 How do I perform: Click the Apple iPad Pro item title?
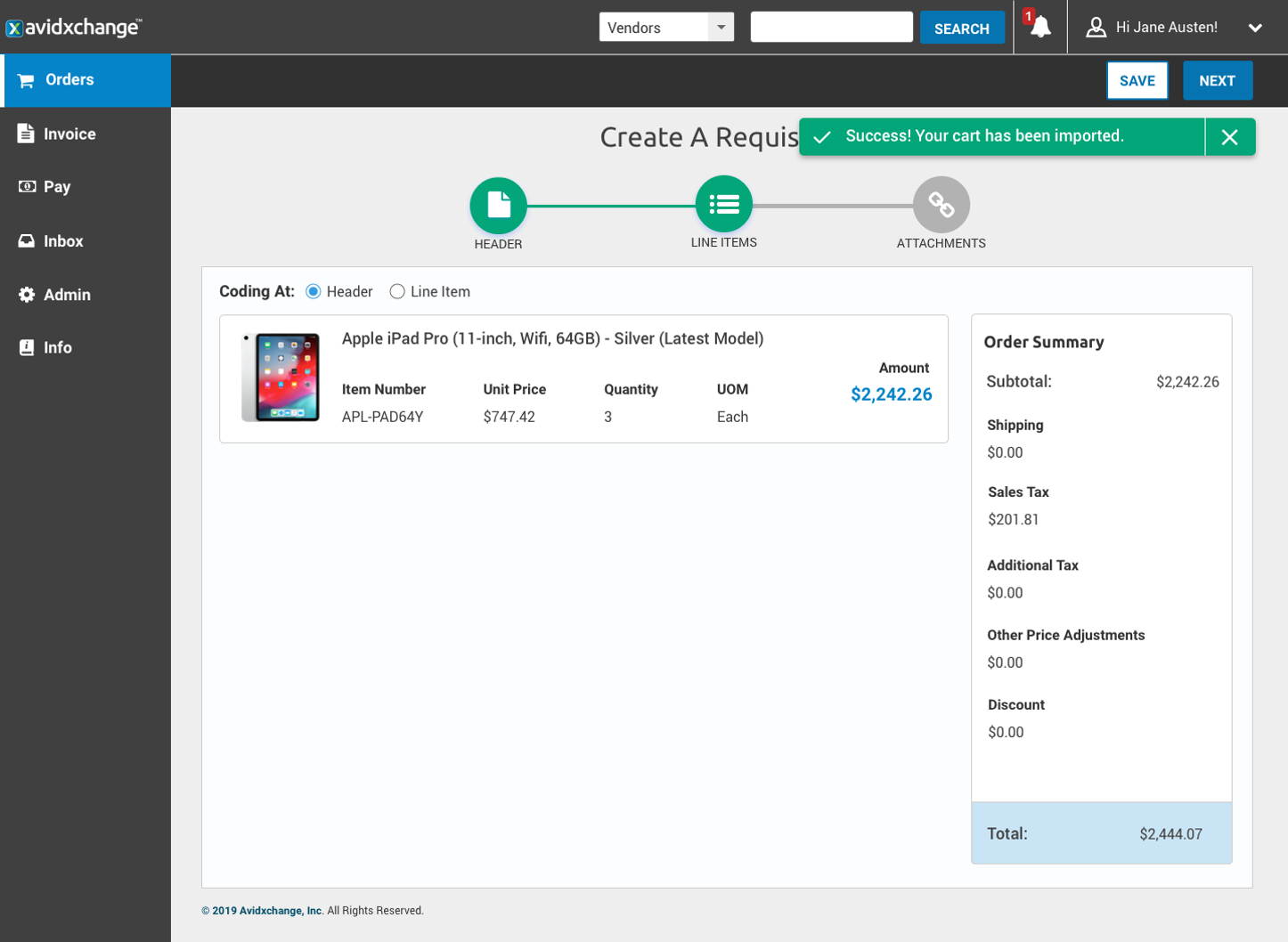[552, 338]
